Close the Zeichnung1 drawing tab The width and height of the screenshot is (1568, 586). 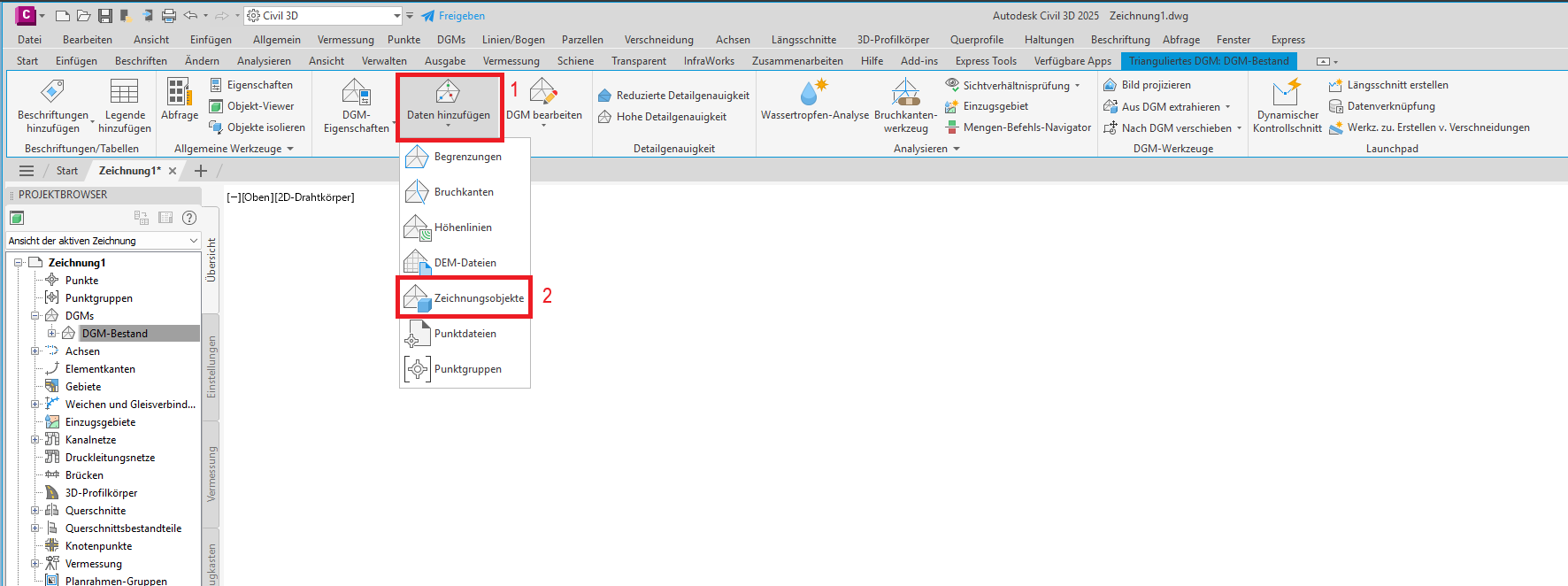tap(173, 171)
